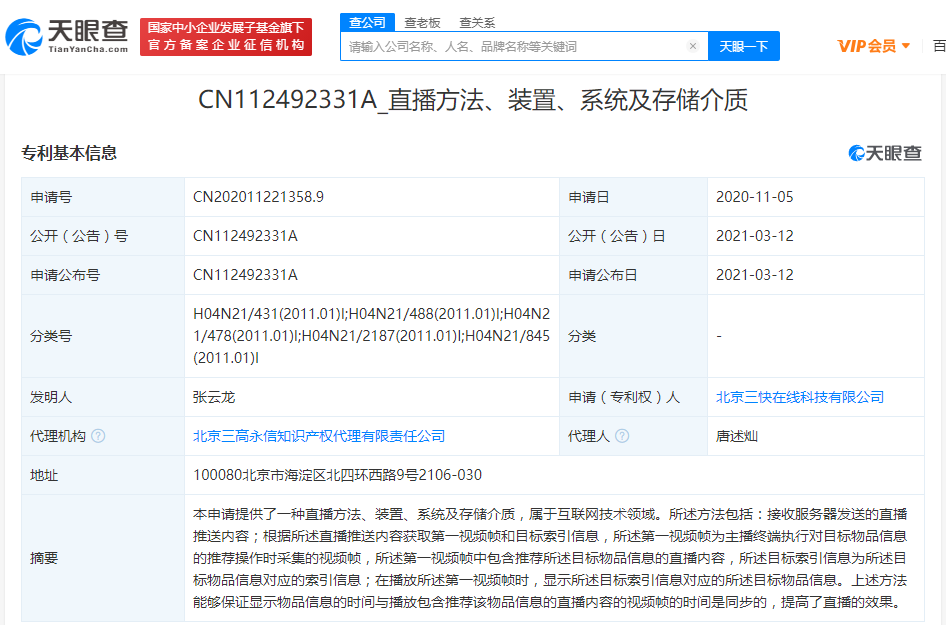Click the agent name 唐述灿
The width and height of the screenshot is (946, 625).
tap(737, 436)
